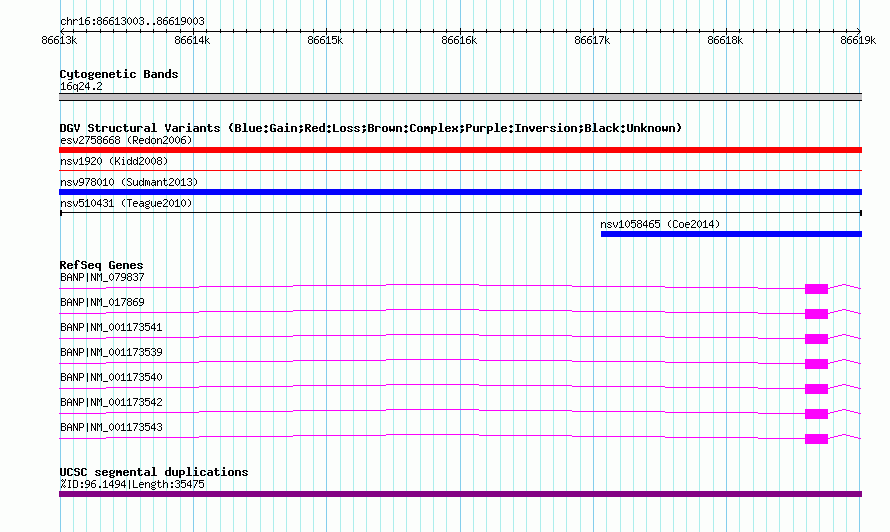The image size is (890, 532).
Task: Click the nsv1058465 (Coe2014) blue bar
Action: pyautogui.click(x=731, y=234)
